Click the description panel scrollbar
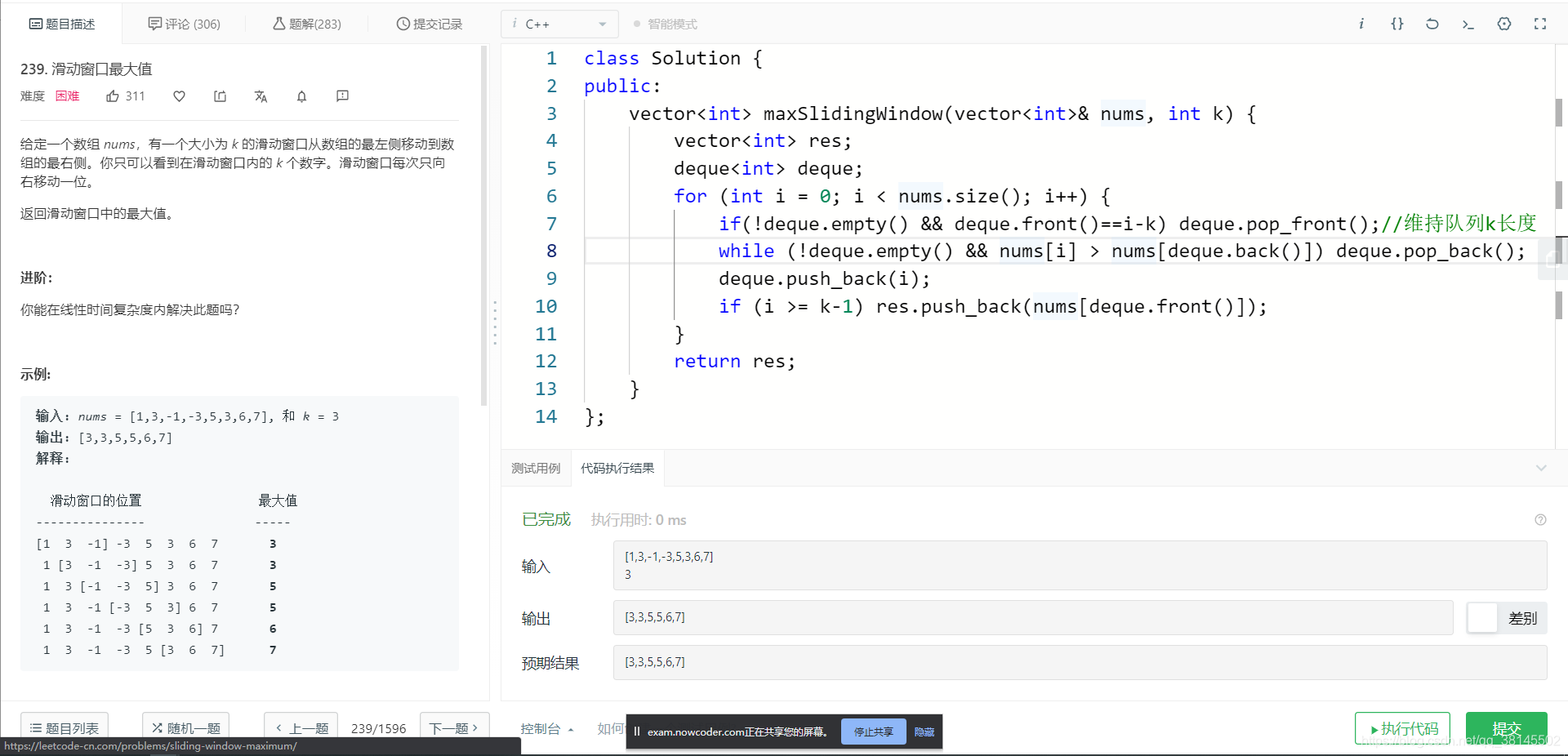 (483, 225)
